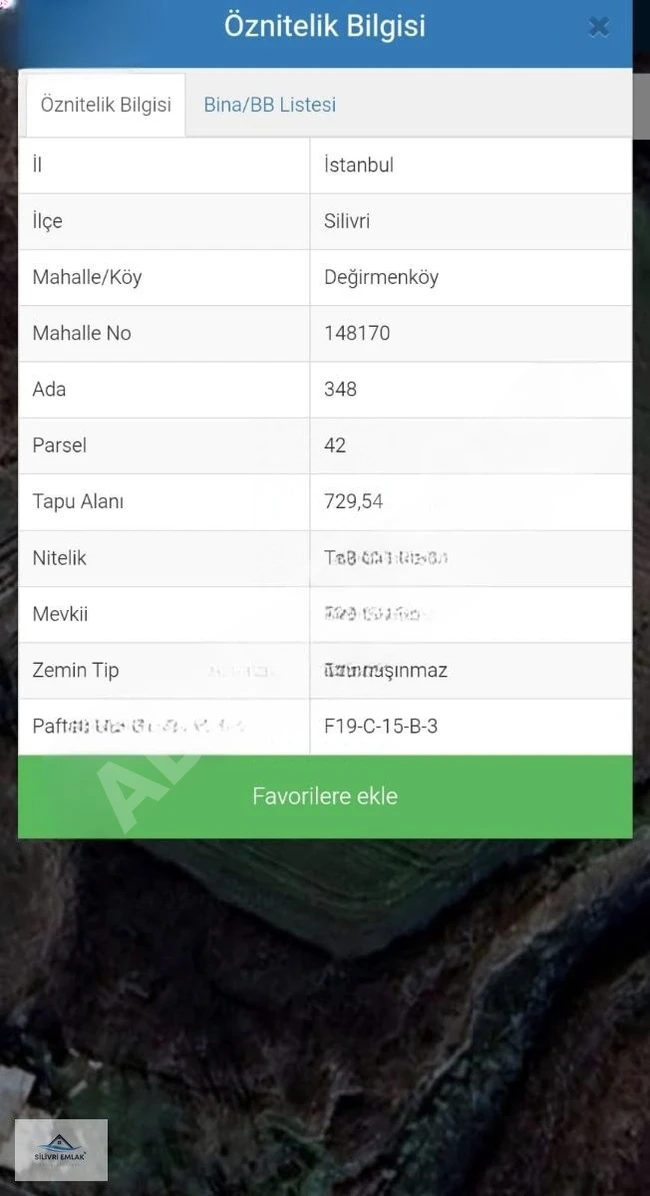Select the Değirmenköy neighborhood value

381,277
